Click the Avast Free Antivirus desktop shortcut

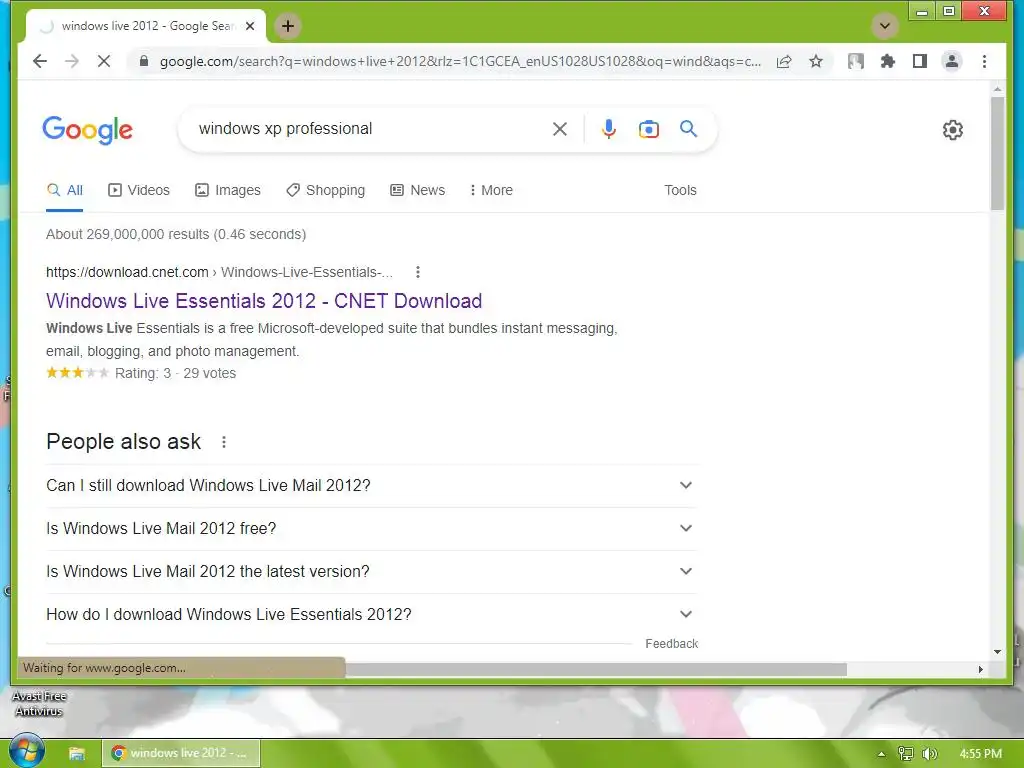39,702
